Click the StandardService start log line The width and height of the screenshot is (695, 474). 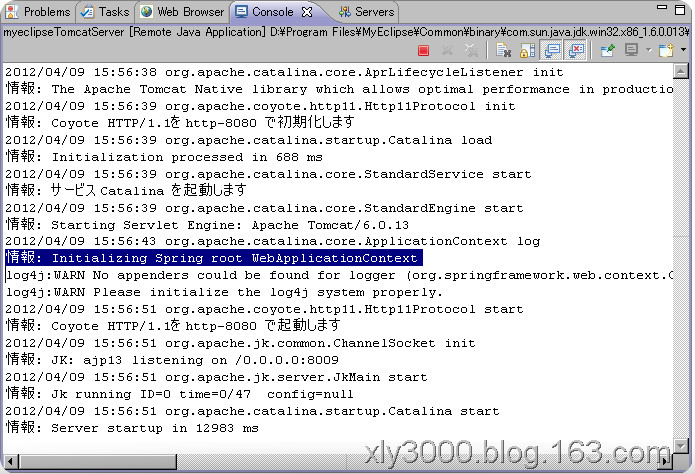268,174
